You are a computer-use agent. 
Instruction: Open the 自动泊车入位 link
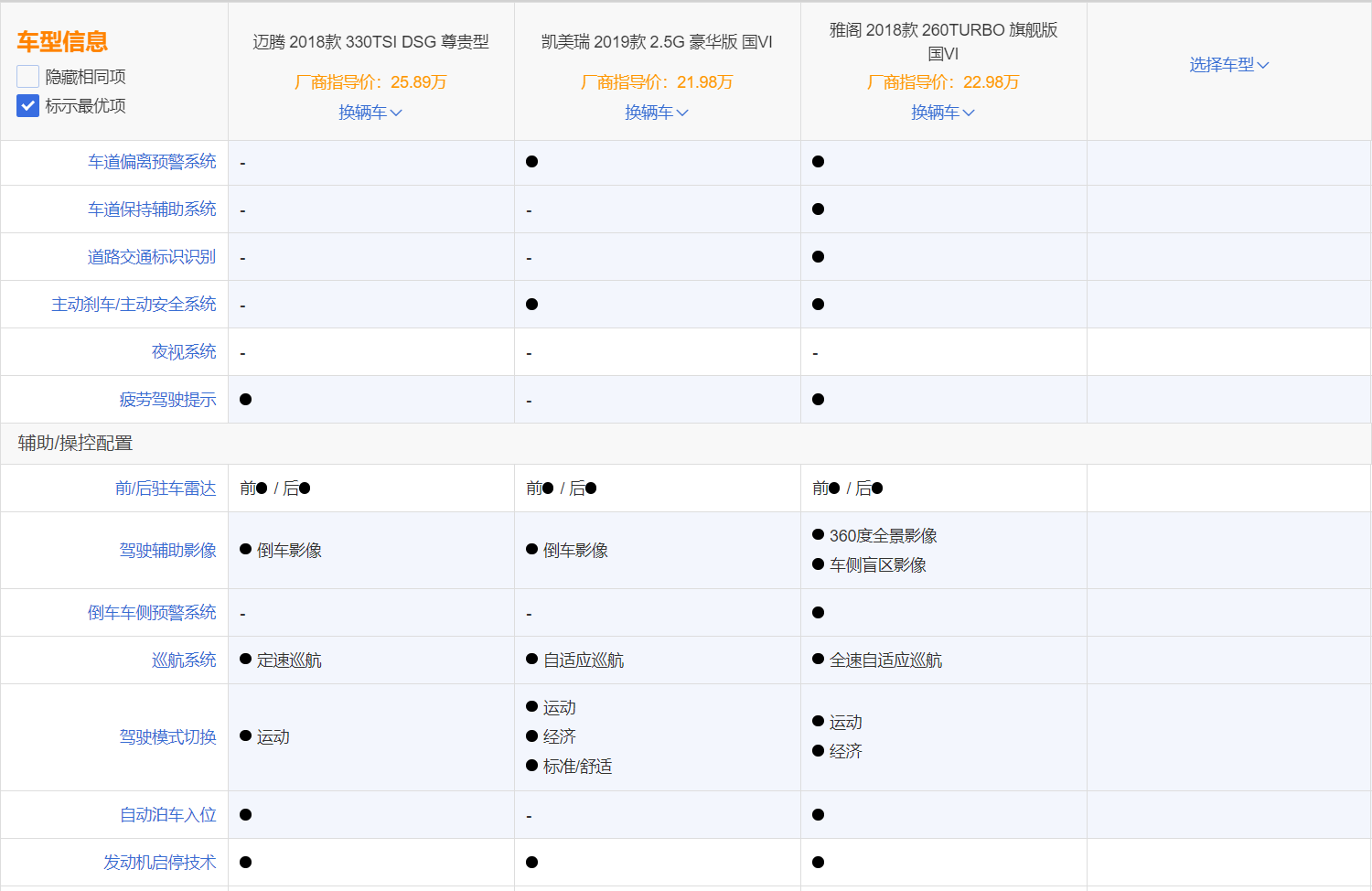[167, 815]
